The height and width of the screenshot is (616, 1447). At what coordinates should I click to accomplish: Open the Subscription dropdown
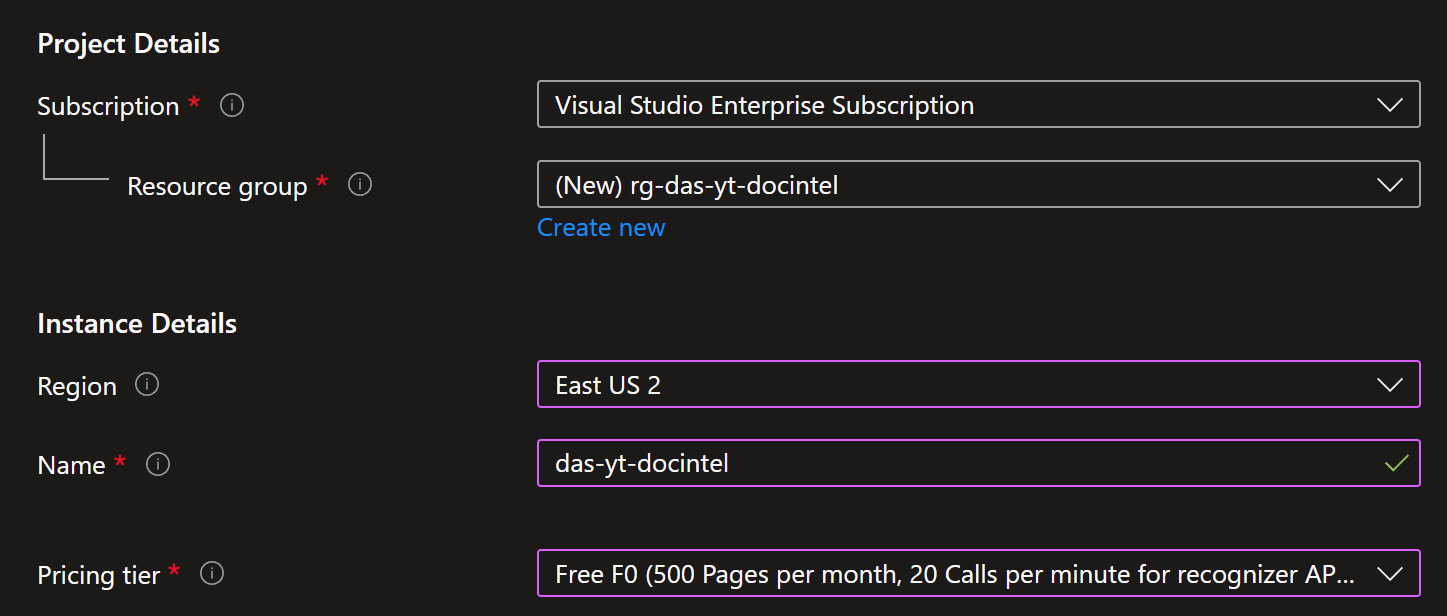click(x=978, y=104)
